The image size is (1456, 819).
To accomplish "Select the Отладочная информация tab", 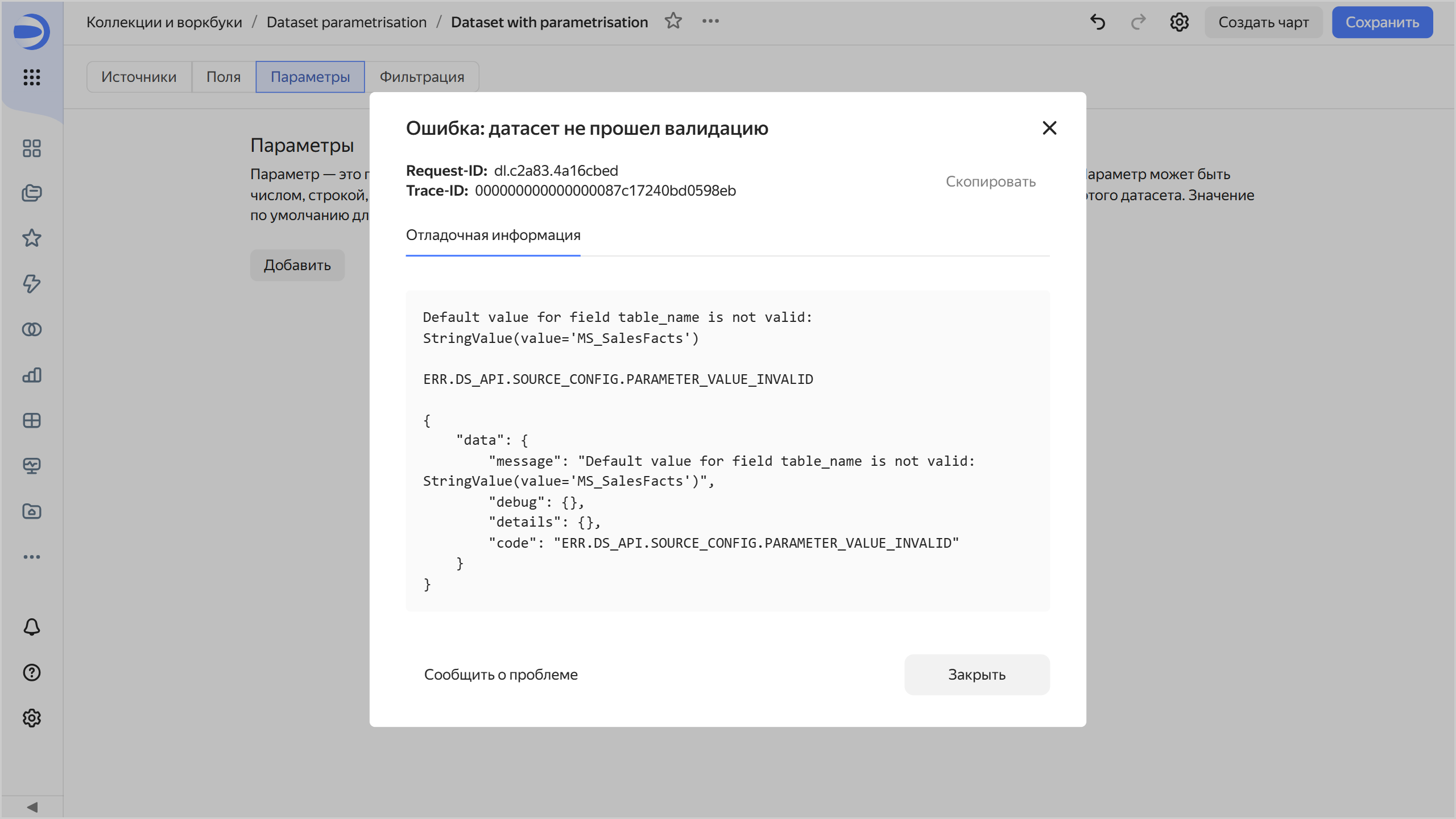I will [x=493, y=235].
